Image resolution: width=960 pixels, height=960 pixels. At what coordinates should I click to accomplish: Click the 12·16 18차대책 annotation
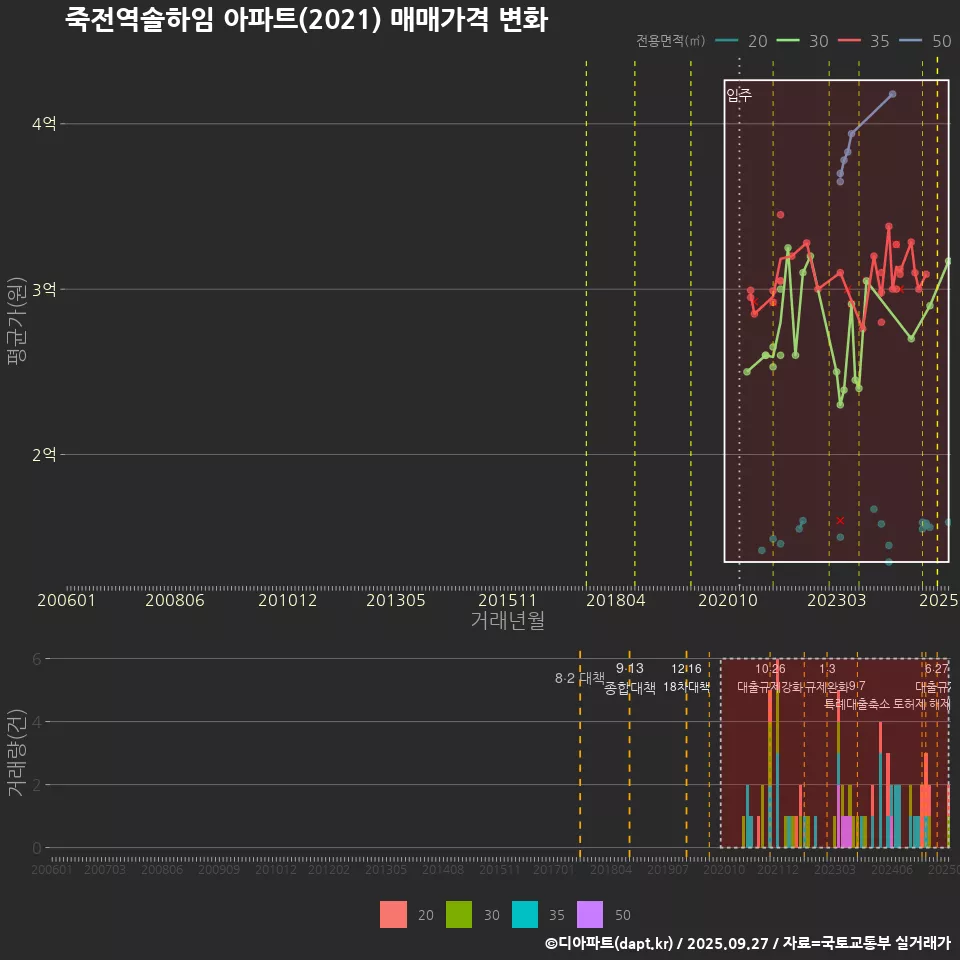click(686, 678)
